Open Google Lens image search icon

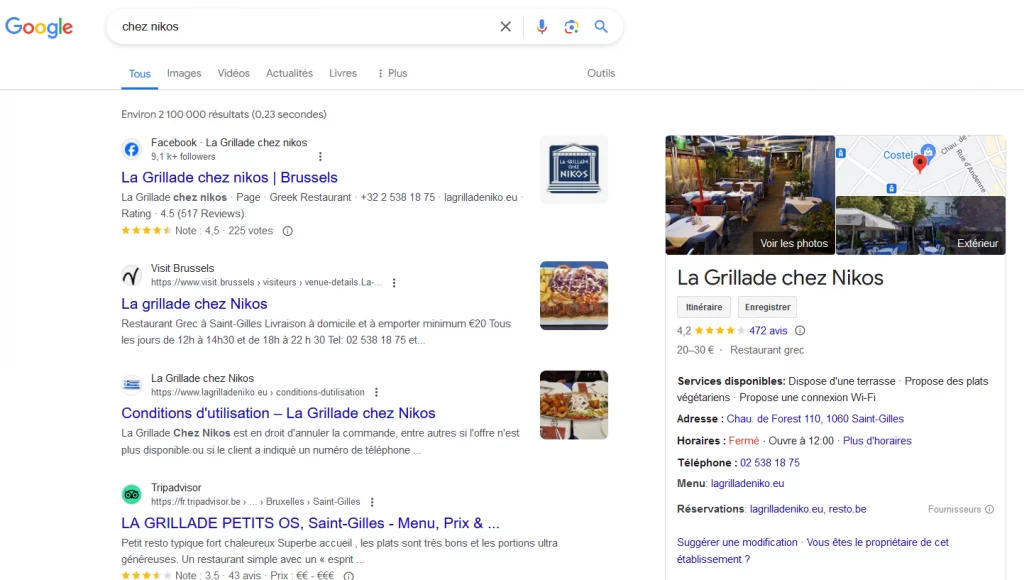(x=571, y=27)
